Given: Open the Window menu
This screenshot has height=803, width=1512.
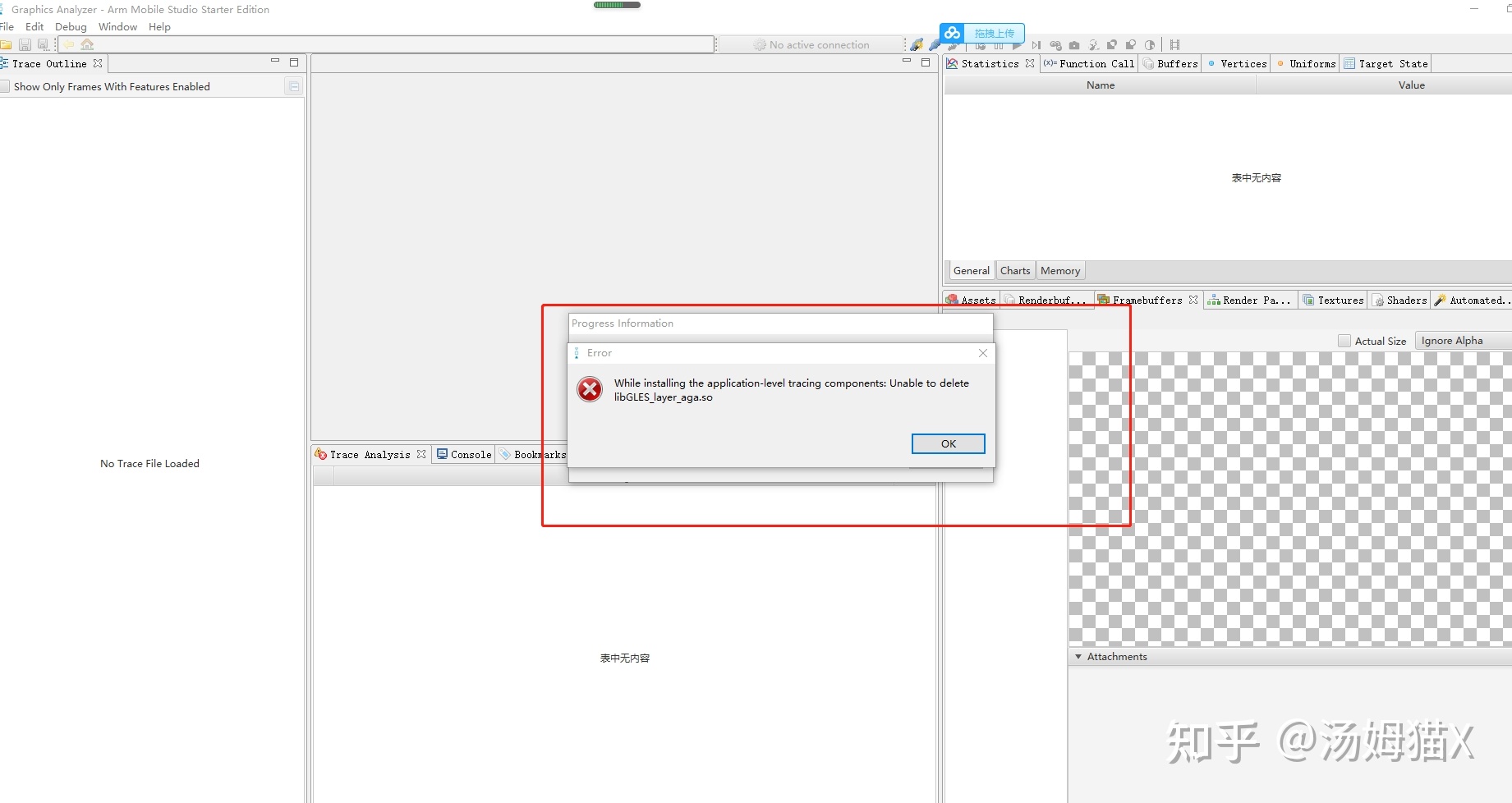Looking at the screenshot, I should pyautogui.click(x=118, y=27).
